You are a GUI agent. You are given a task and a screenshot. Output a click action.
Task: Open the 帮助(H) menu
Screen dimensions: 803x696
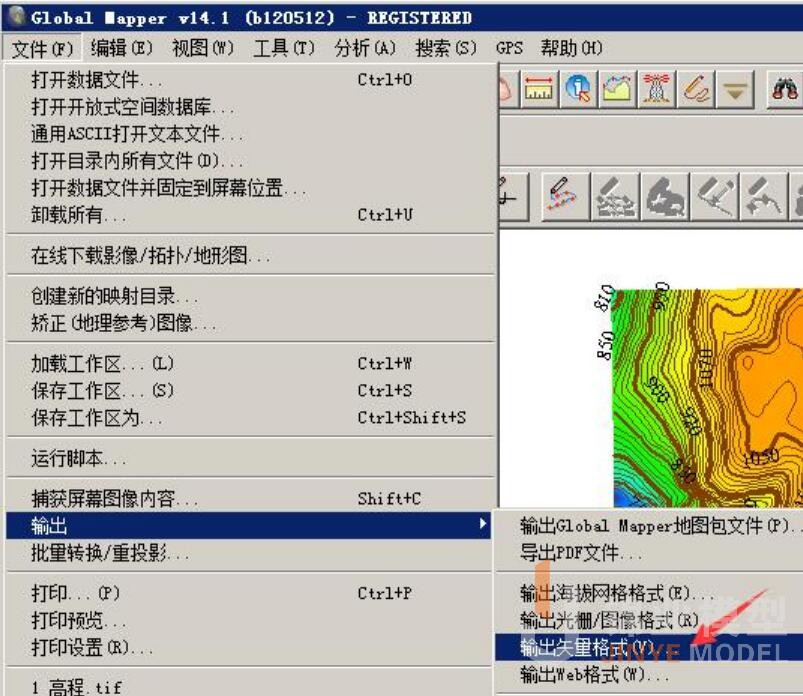(x=572, y=48)
